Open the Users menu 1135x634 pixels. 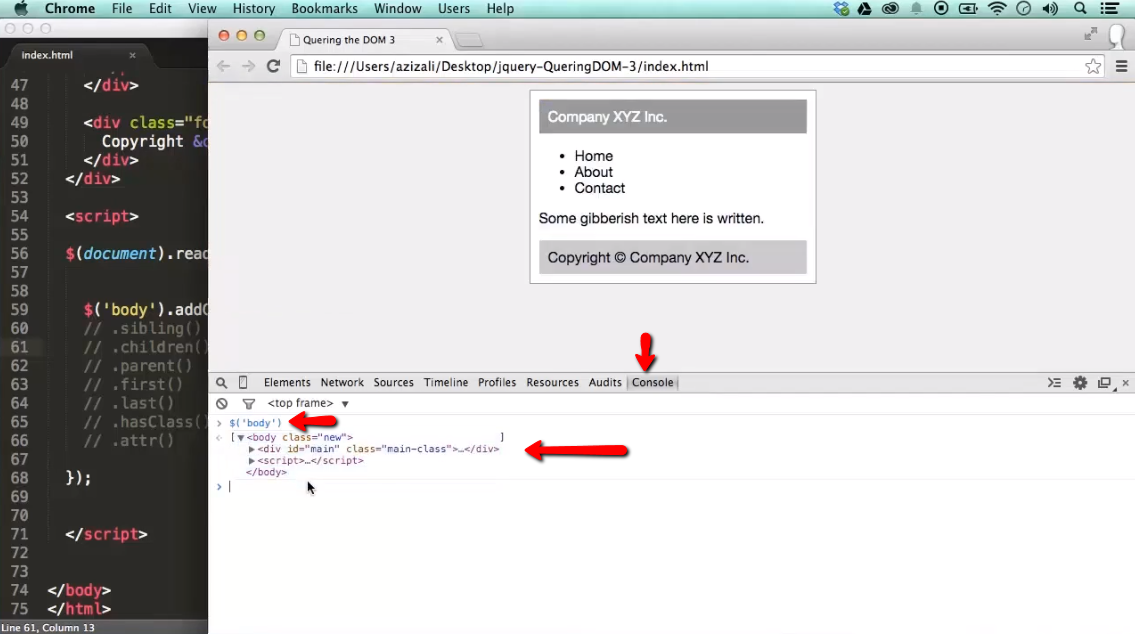tap(454, 9)
